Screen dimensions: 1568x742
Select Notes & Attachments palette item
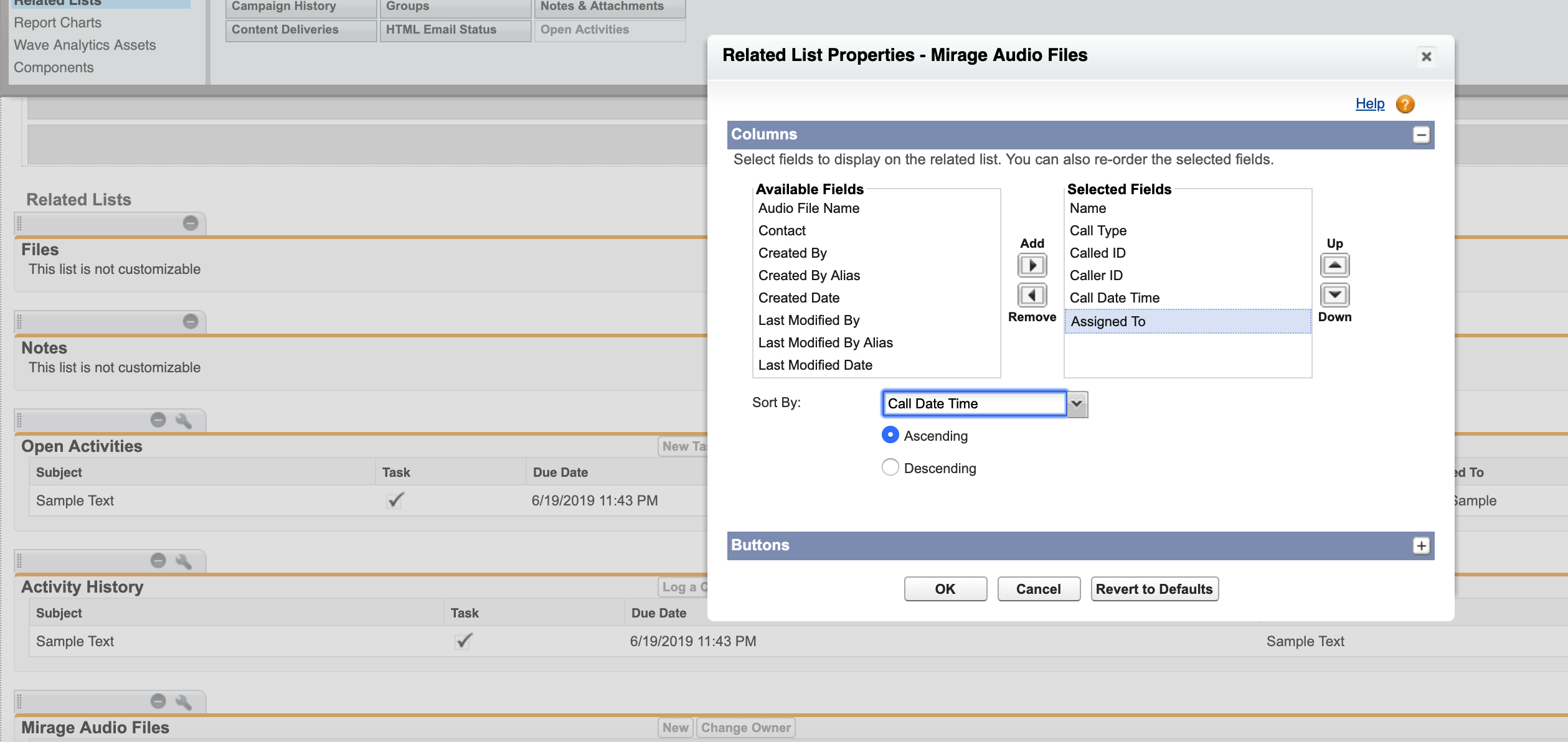tap(610, 7)
